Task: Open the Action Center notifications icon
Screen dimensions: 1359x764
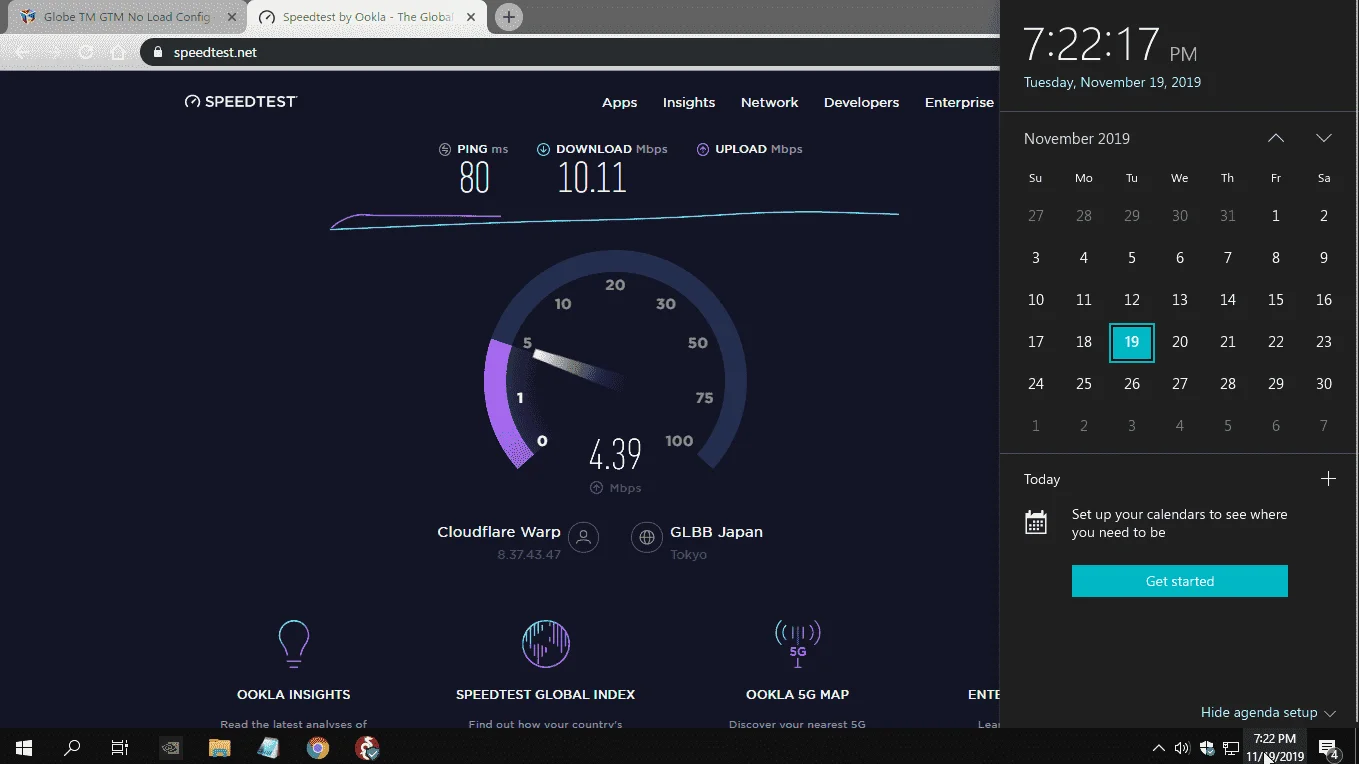Action: [1329, 748]
